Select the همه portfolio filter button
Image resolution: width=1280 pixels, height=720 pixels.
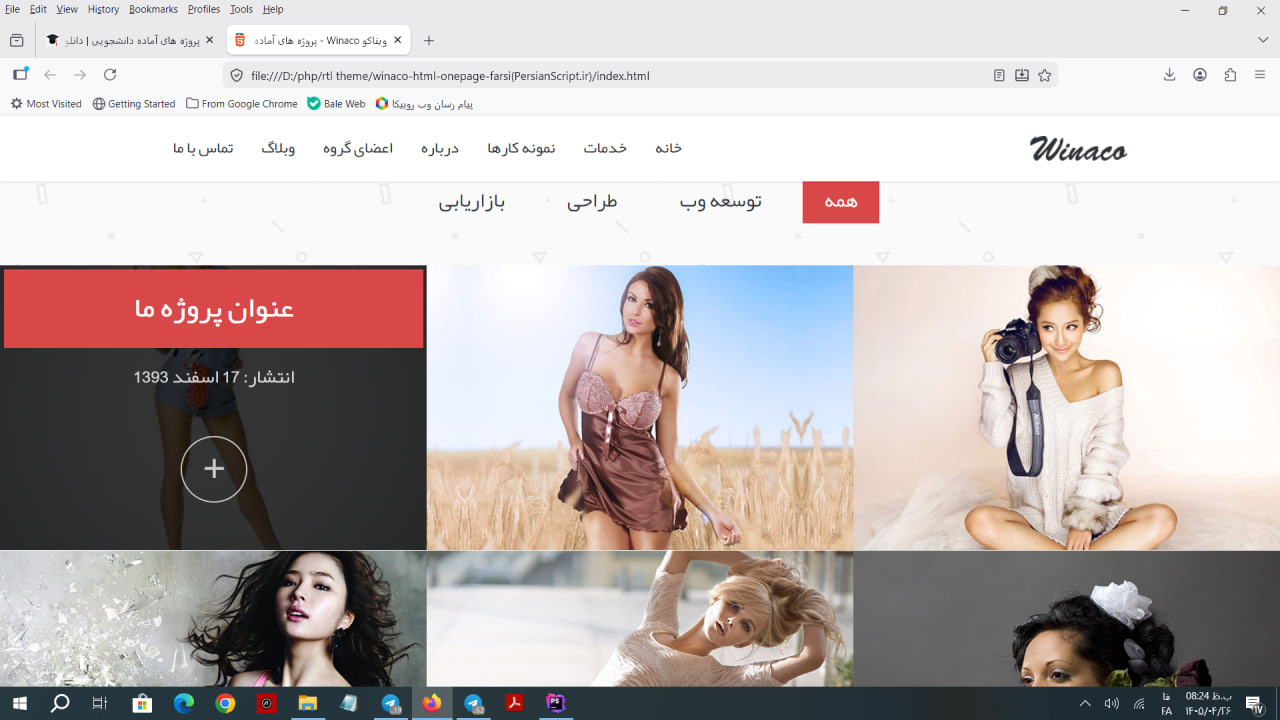click(841, 202)
